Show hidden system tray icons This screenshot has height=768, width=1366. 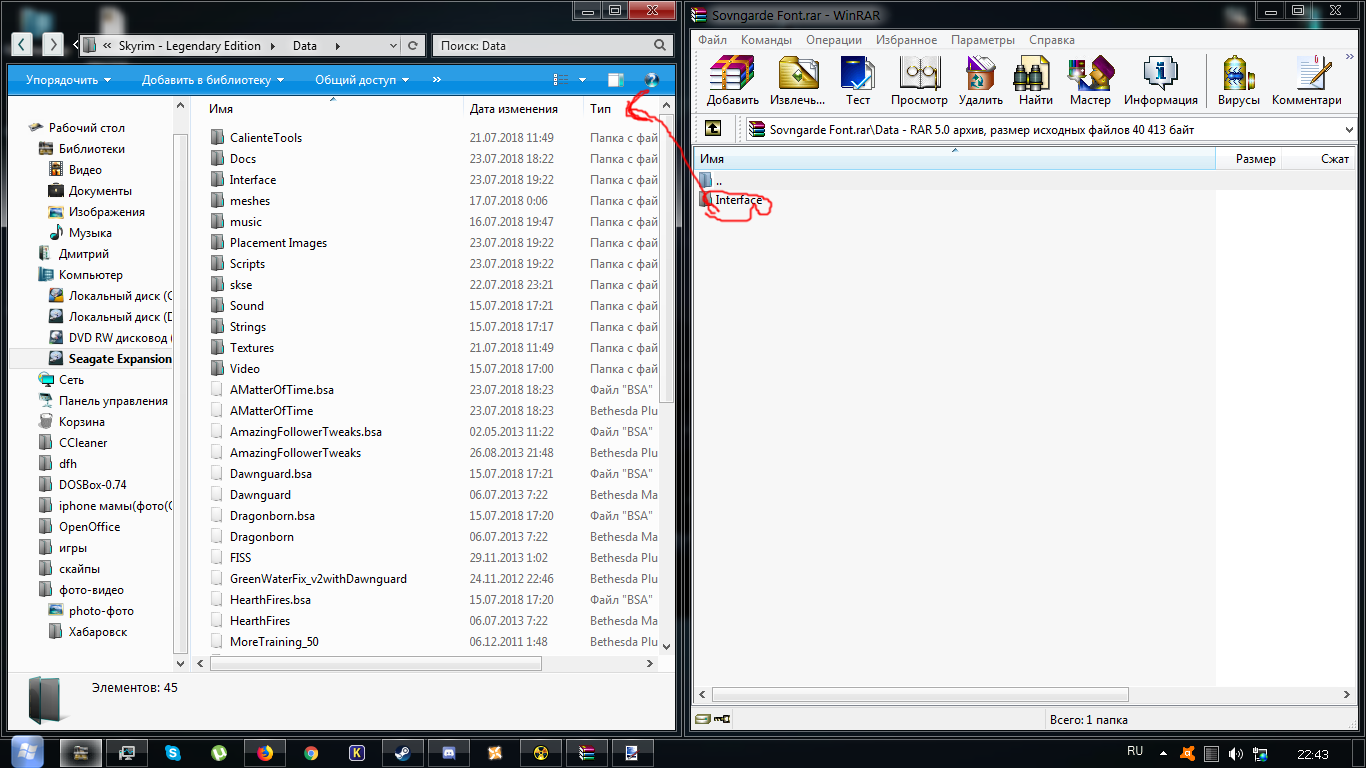coord(1163,752)
